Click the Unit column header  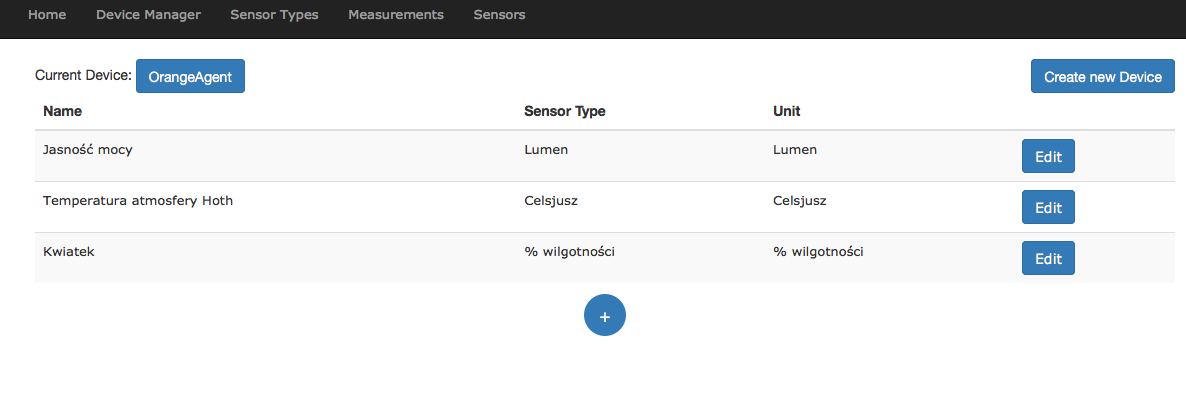[x=786, y=111]
